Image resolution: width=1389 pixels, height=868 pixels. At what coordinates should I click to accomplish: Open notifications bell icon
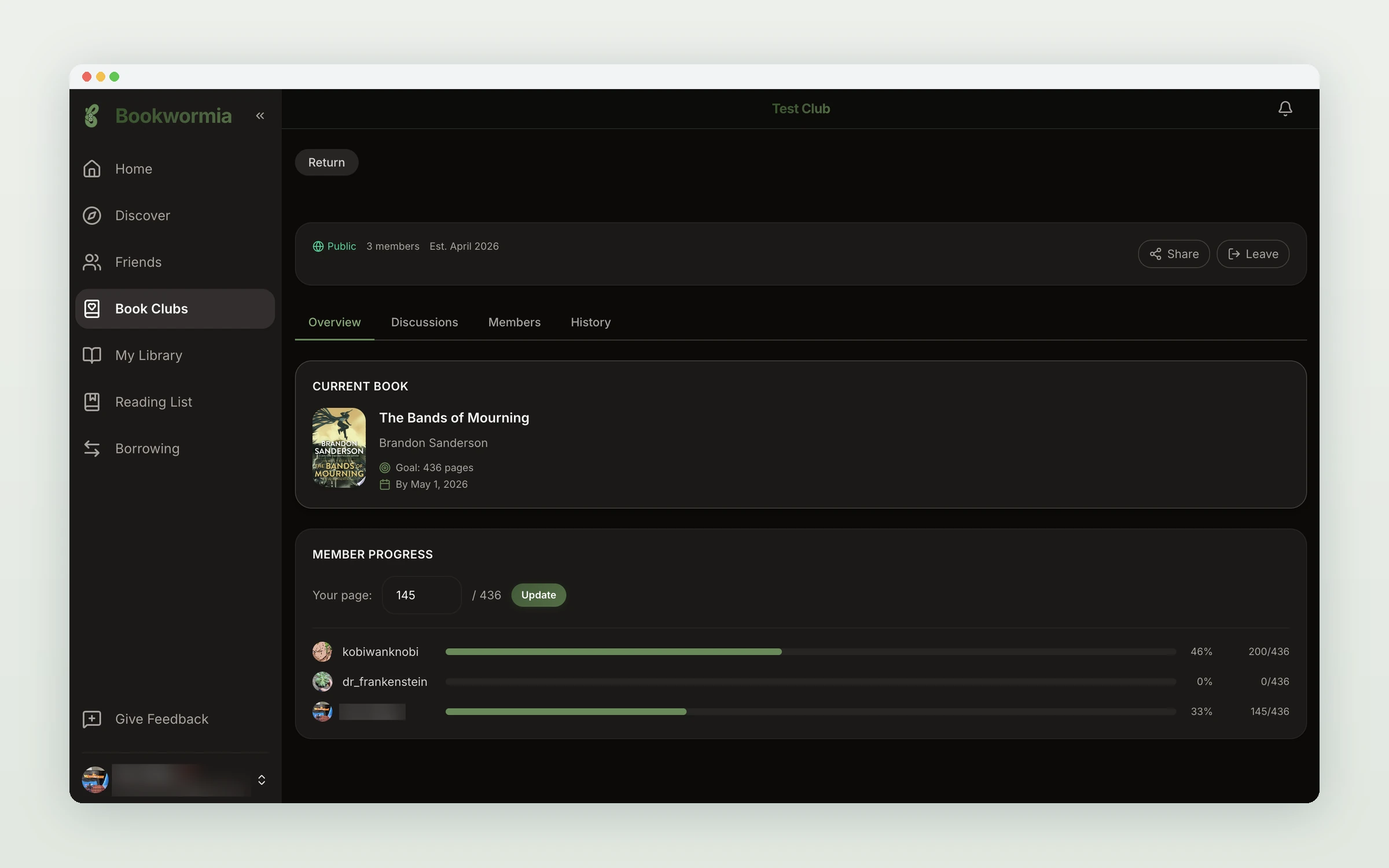[1285, 108]
